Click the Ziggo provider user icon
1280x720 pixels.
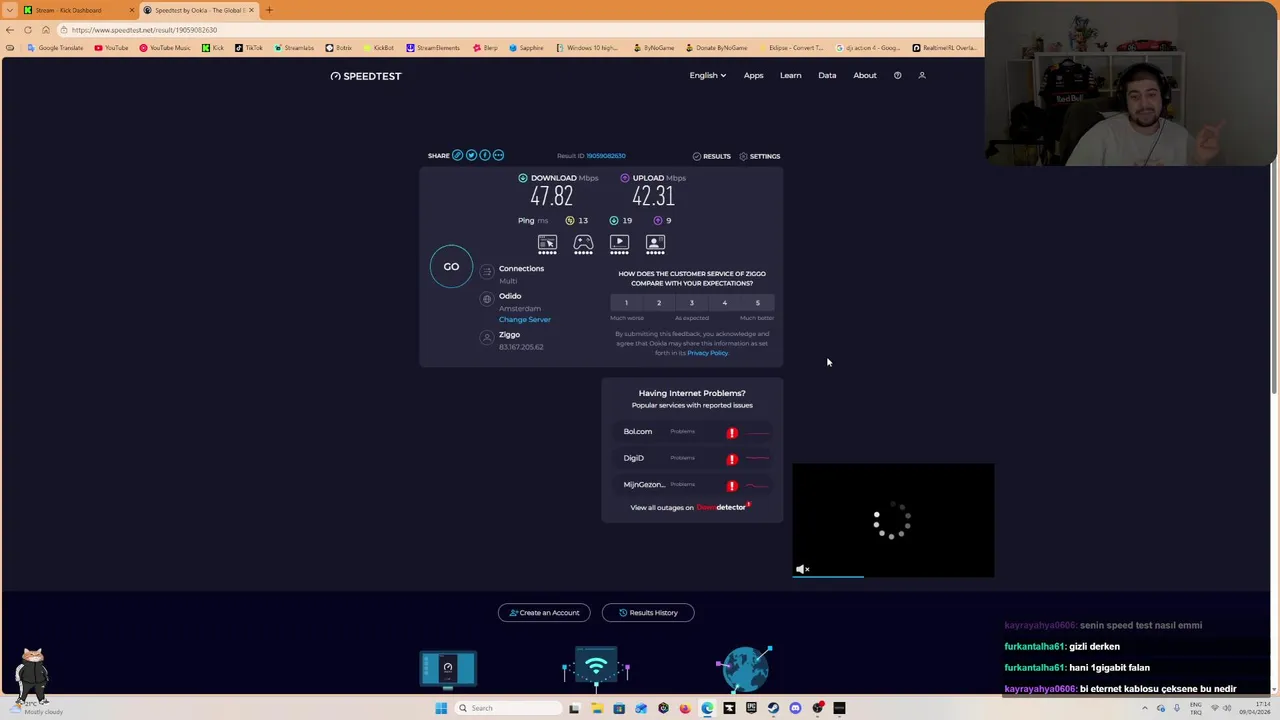[487, 338]
